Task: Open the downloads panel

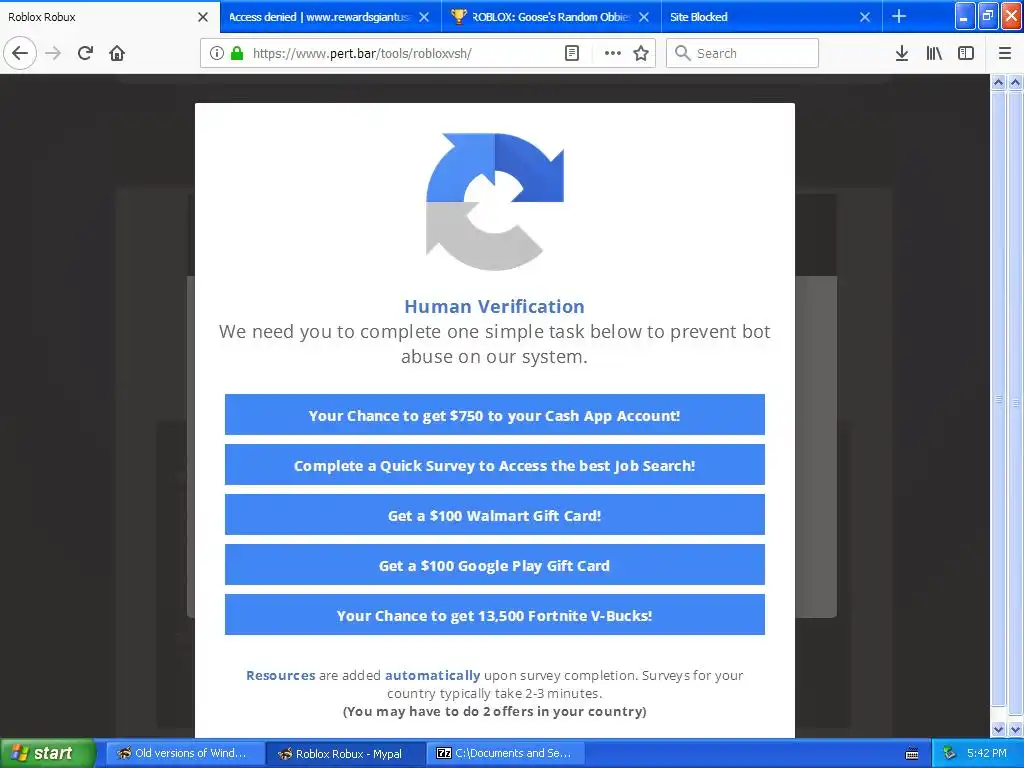Action: 902,54
